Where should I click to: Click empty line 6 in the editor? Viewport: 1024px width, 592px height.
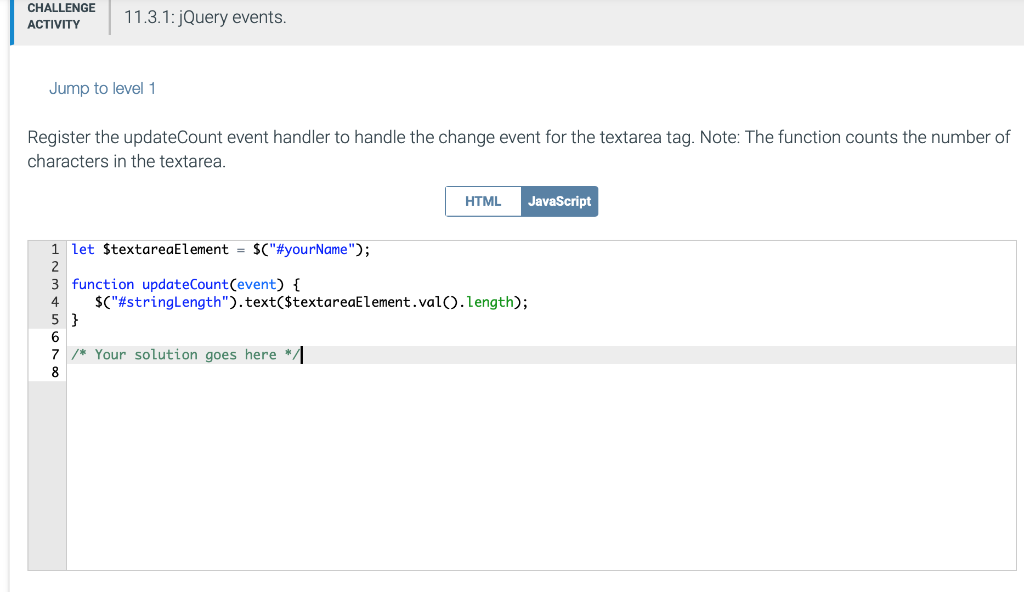(541, 337)
